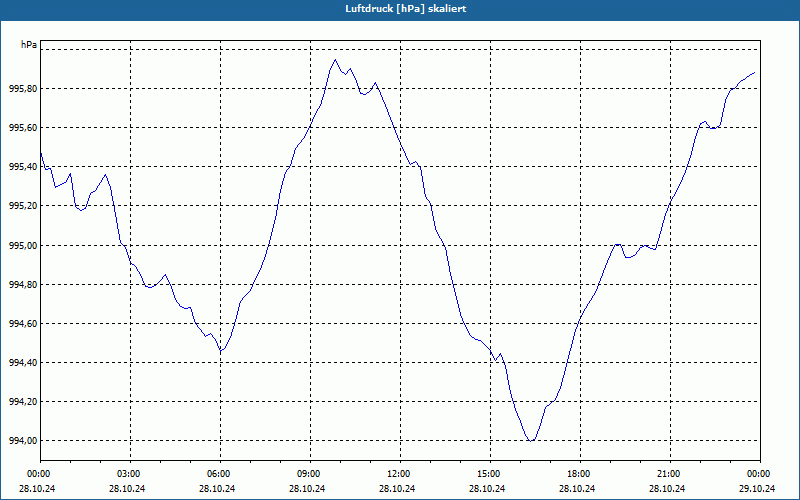The image size is (800, 500).
Task: Select the 994,60 y-axis label
Action: (23, 323)
